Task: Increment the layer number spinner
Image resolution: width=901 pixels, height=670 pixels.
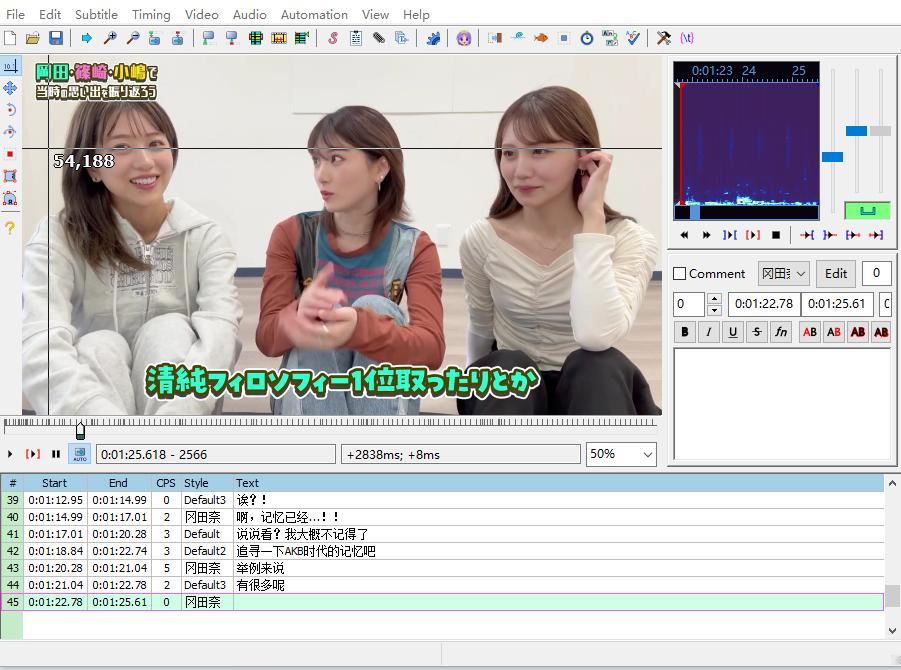Action: [x=714, y=298]
